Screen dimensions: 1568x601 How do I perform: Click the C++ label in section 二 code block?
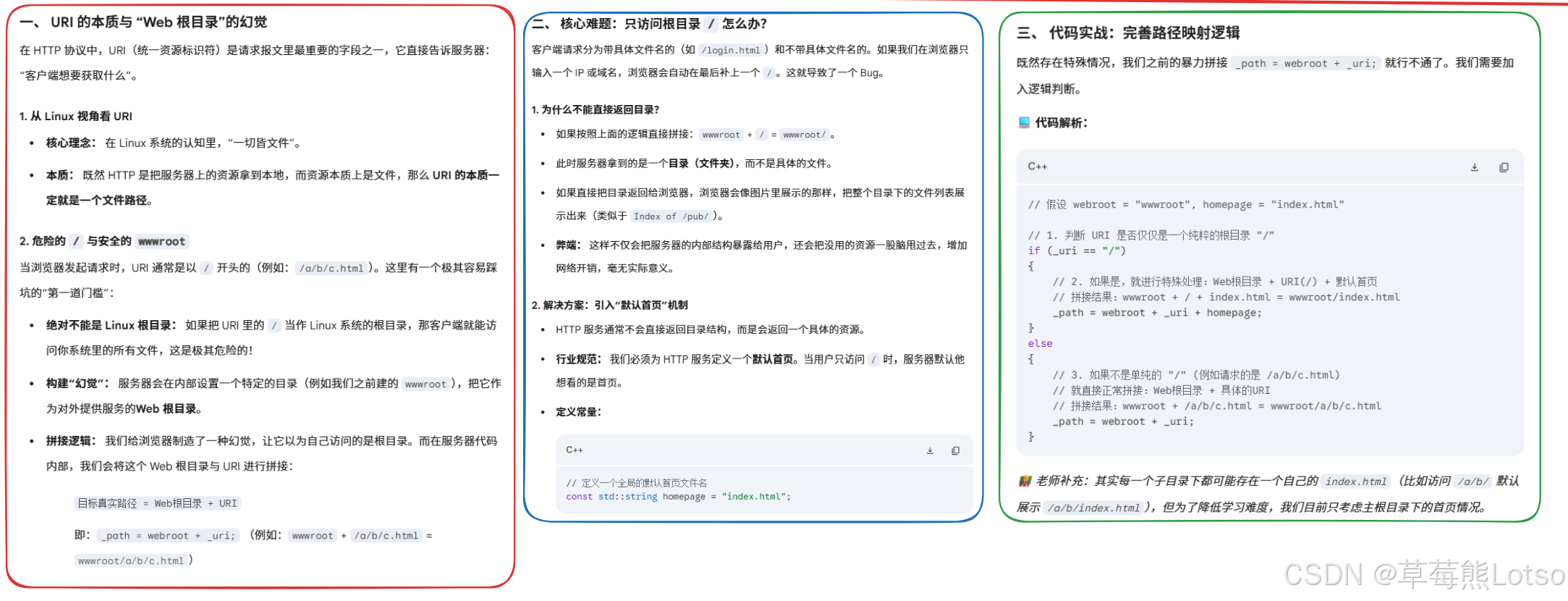point(575,450)
